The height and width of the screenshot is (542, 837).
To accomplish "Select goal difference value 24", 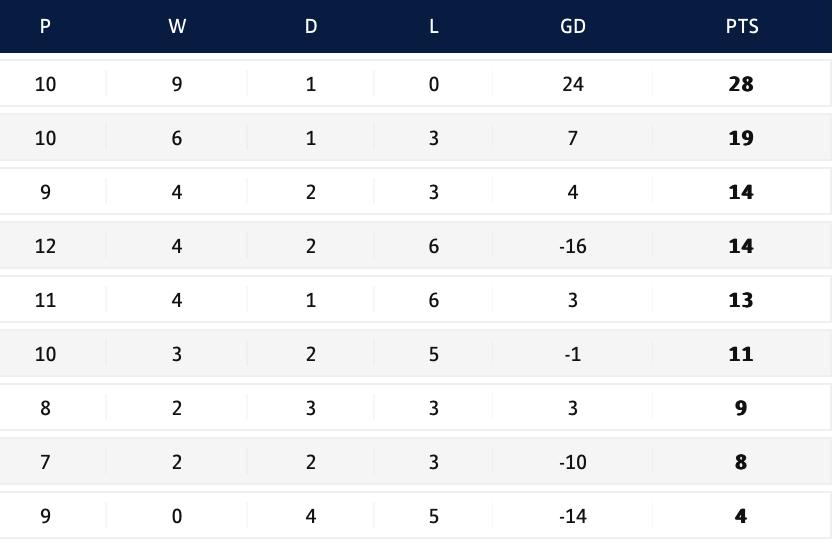I will tap(572, 84).
